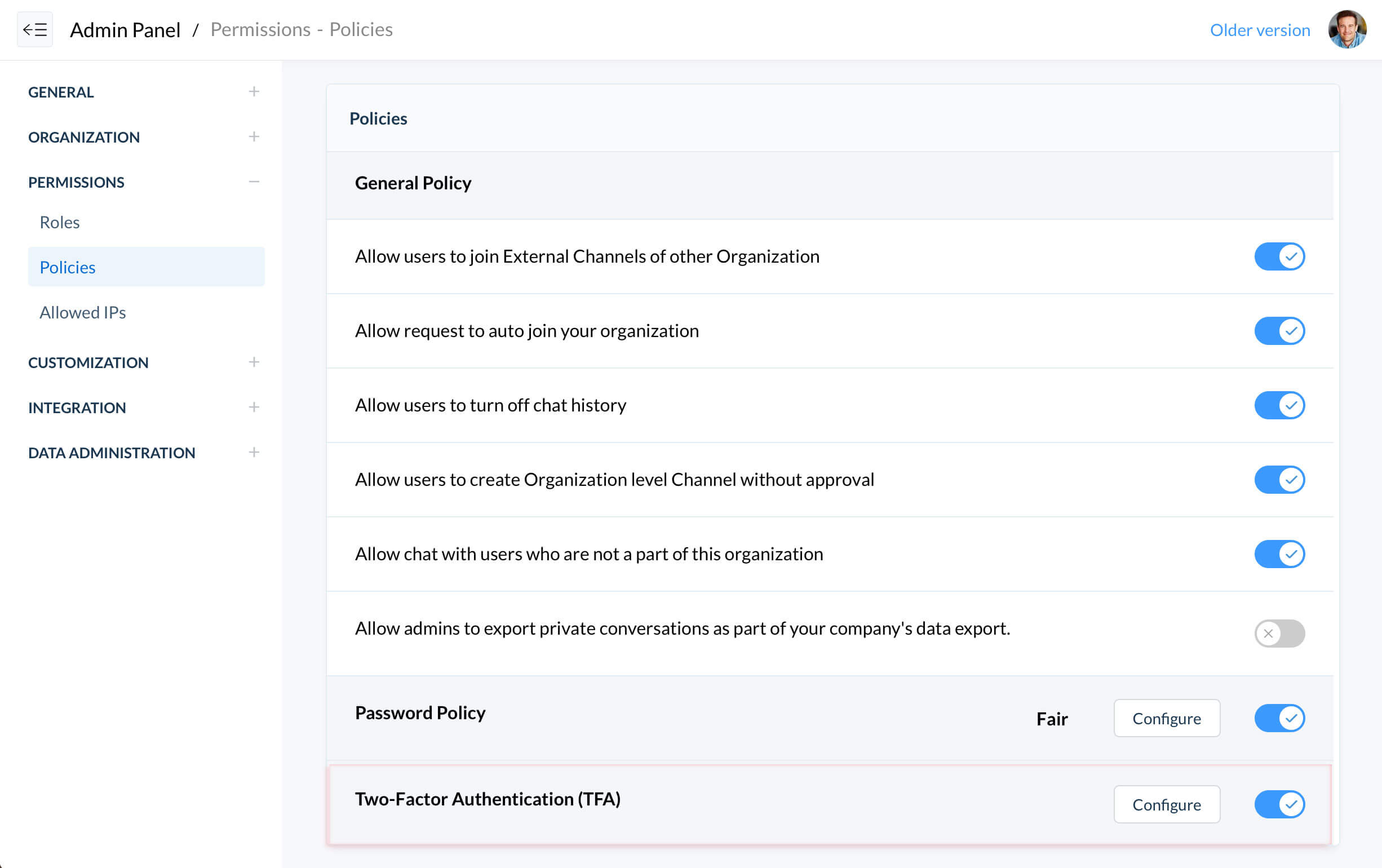Screen dimensions: 1382x868
Task: Expand the ORGANIZATION section plus icon
Action: click(254, 136)
